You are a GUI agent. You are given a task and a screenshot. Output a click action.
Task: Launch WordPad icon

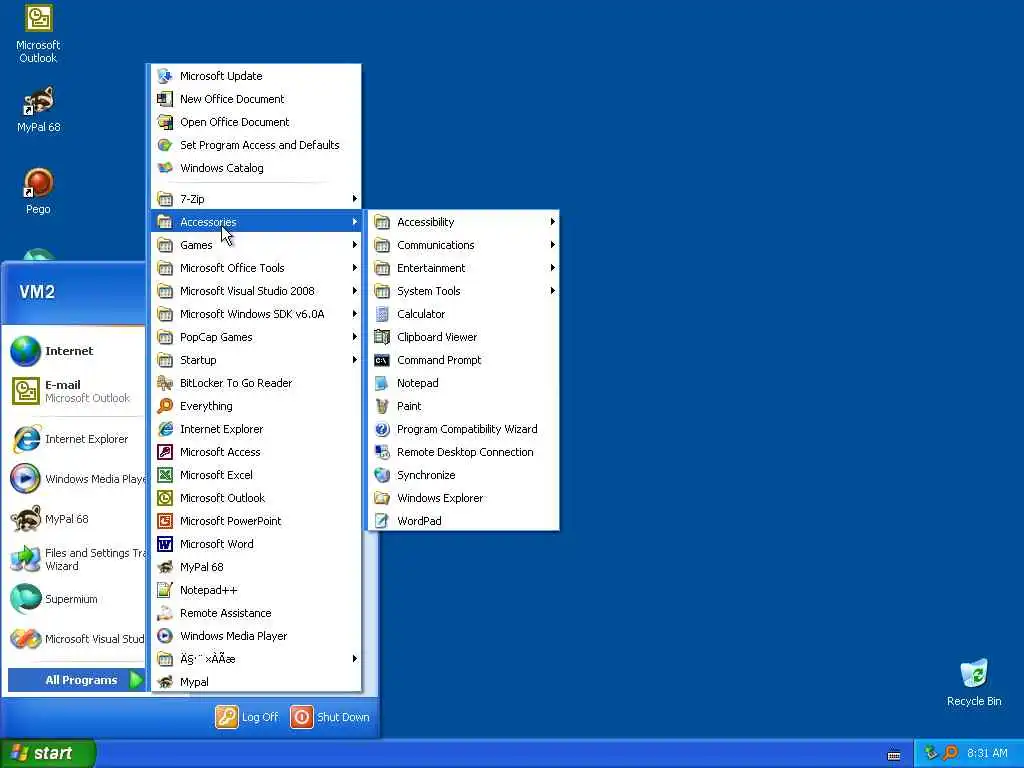click(382, 521)
